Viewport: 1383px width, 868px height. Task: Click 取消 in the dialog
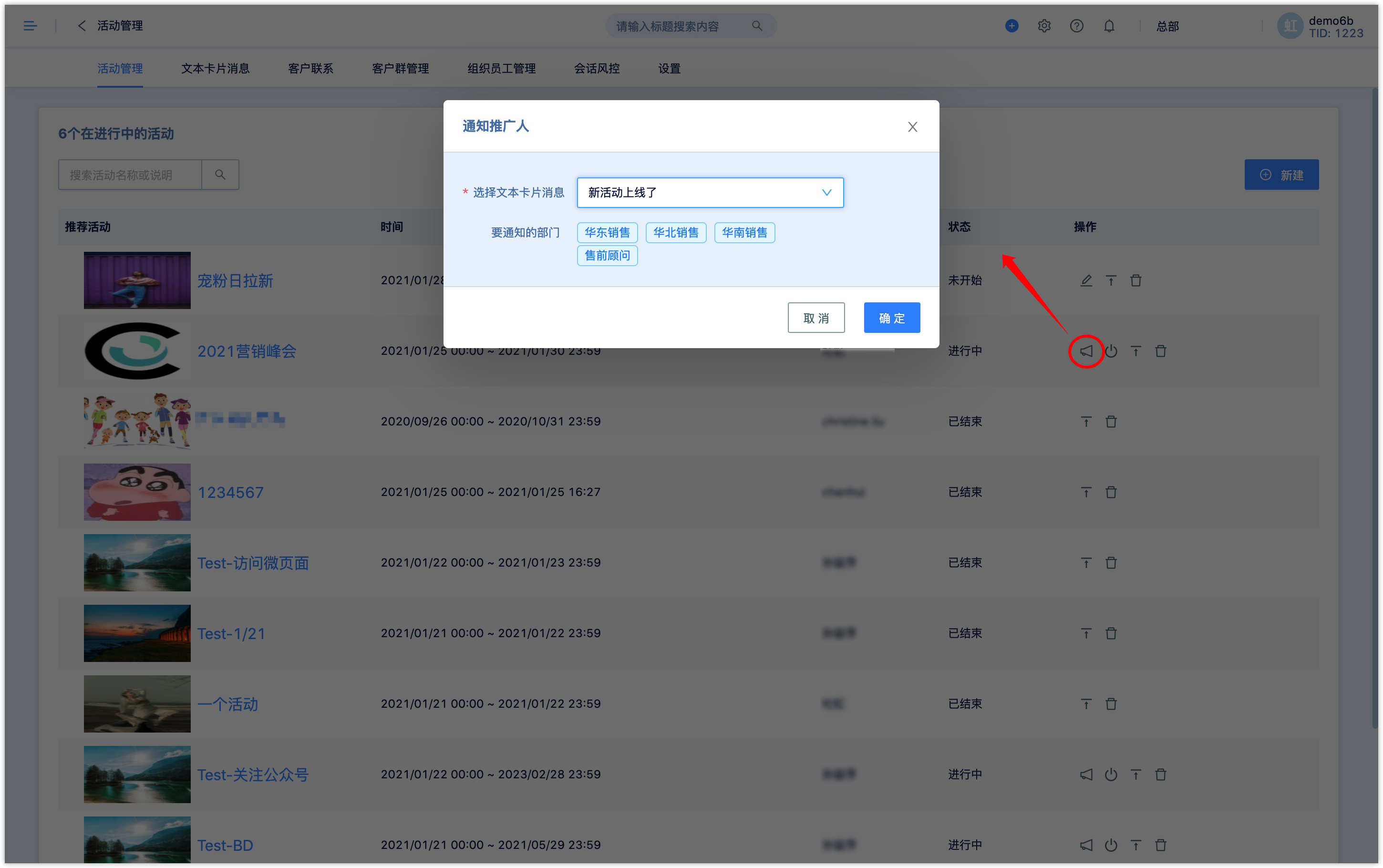tap(816, 318)
